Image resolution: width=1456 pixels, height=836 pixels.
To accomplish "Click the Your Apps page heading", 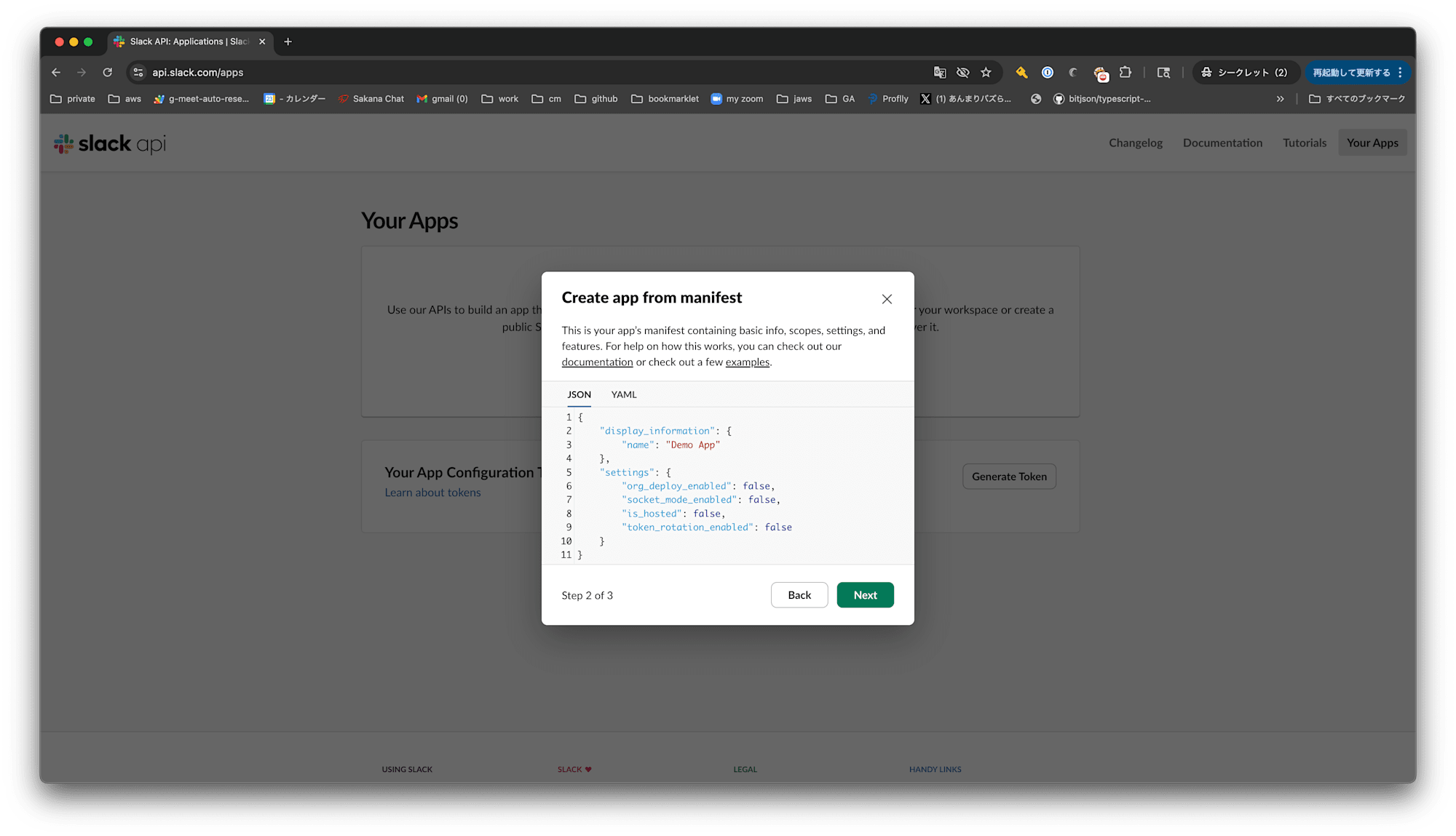I will [x=410, y=220].
